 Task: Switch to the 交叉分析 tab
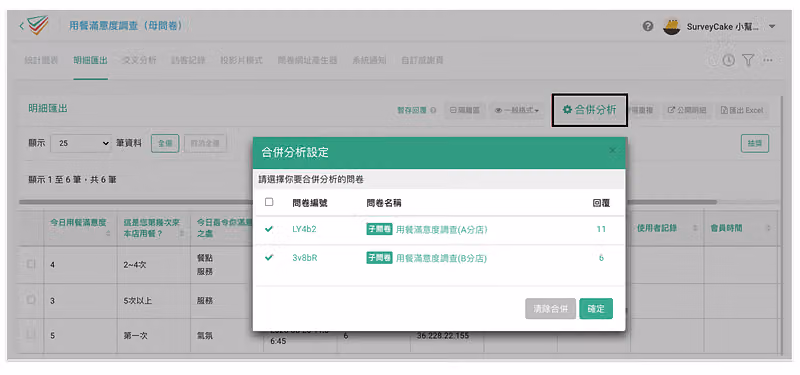139,60
